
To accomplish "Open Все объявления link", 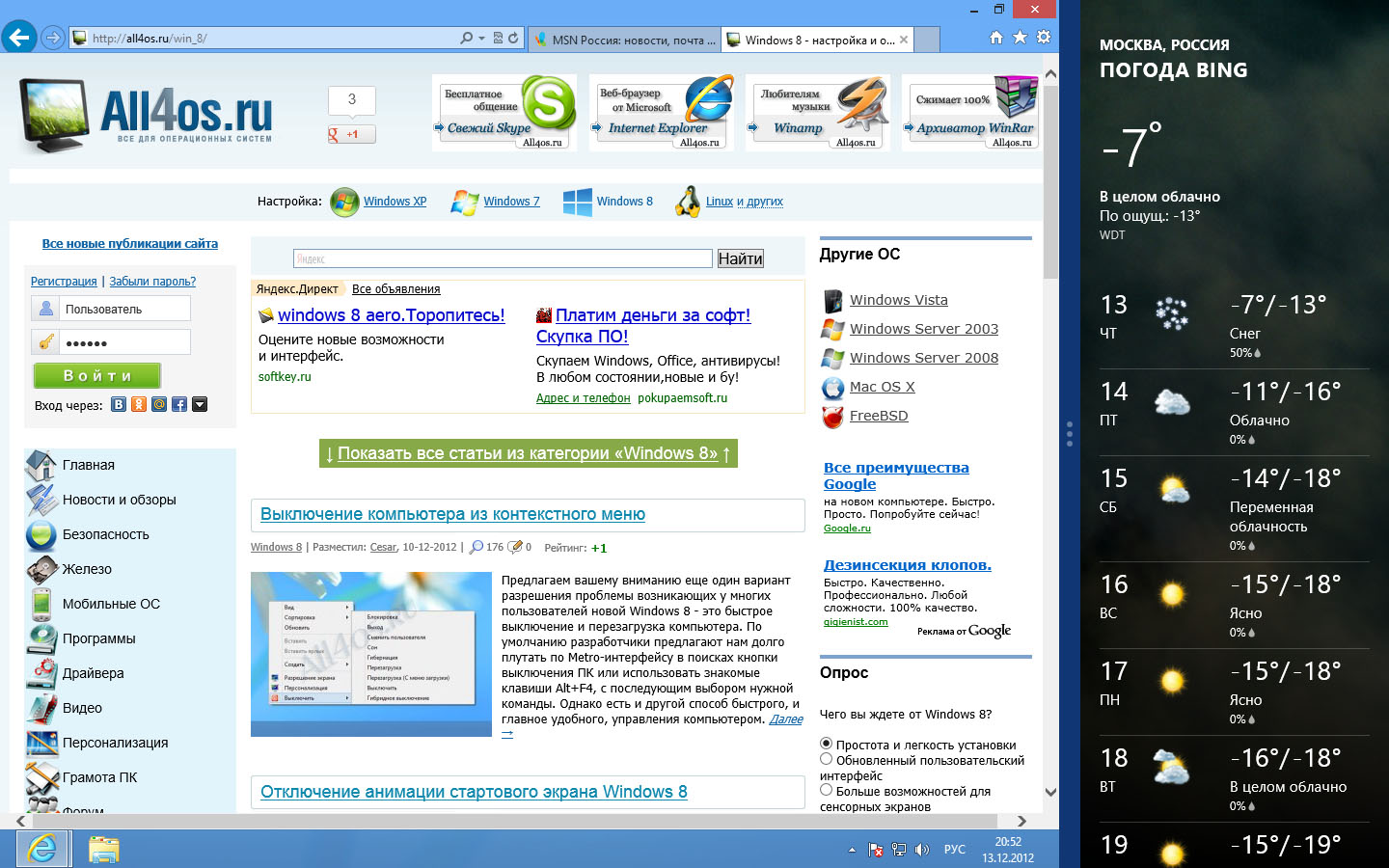I will pos(395,289).
